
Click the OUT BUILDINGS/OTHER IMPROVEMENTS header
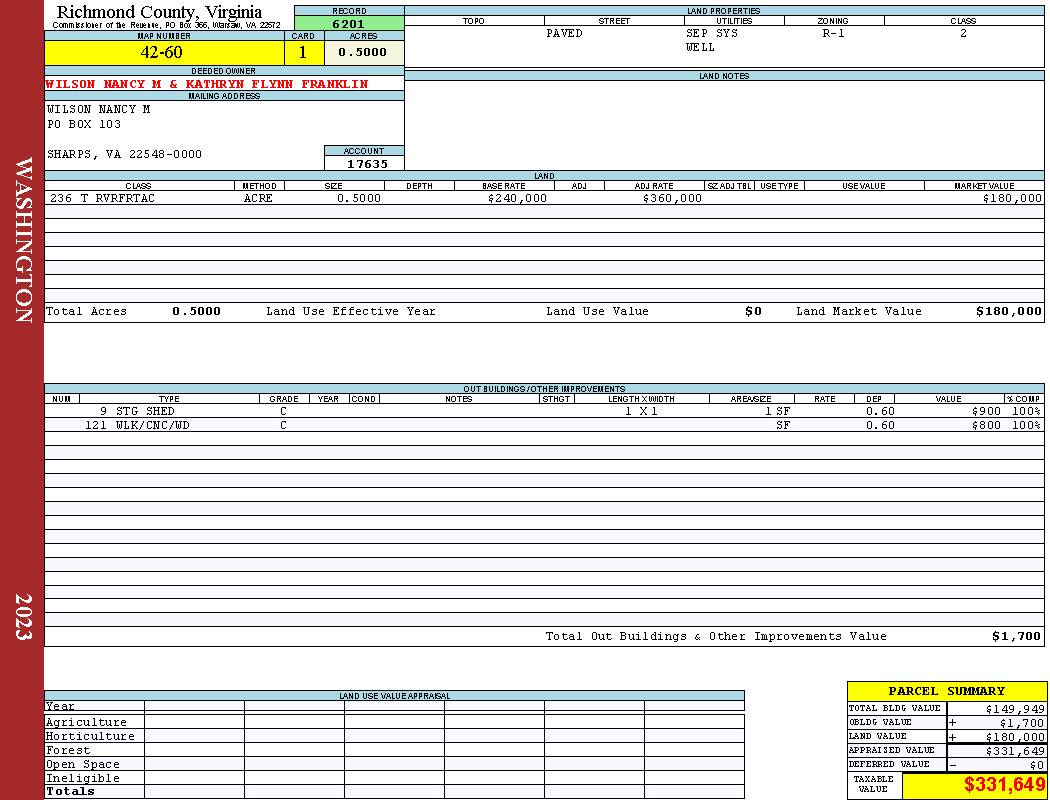coord(544,389)
